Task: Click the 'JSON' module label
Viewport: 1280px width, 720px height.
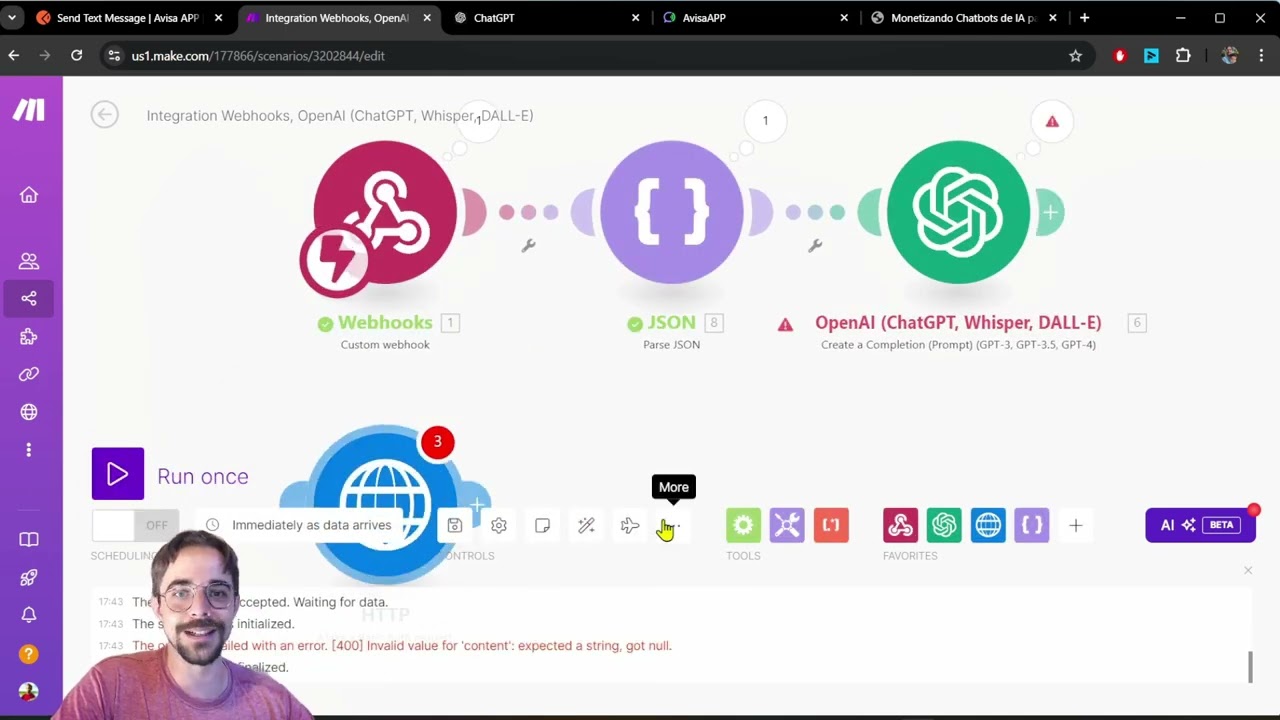Action: pyautogui.click(x=671, y=322)
